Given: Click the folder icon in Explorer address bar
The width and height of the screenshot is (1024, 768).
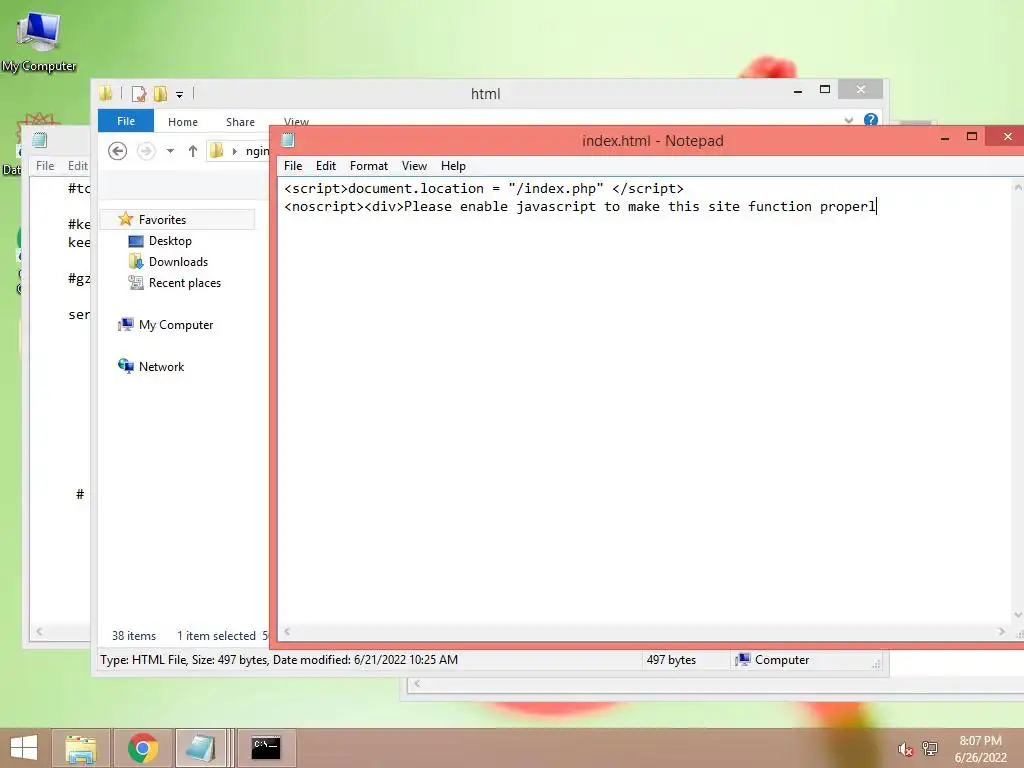Looking at the screenshot, I should click(x=217, y=151).
